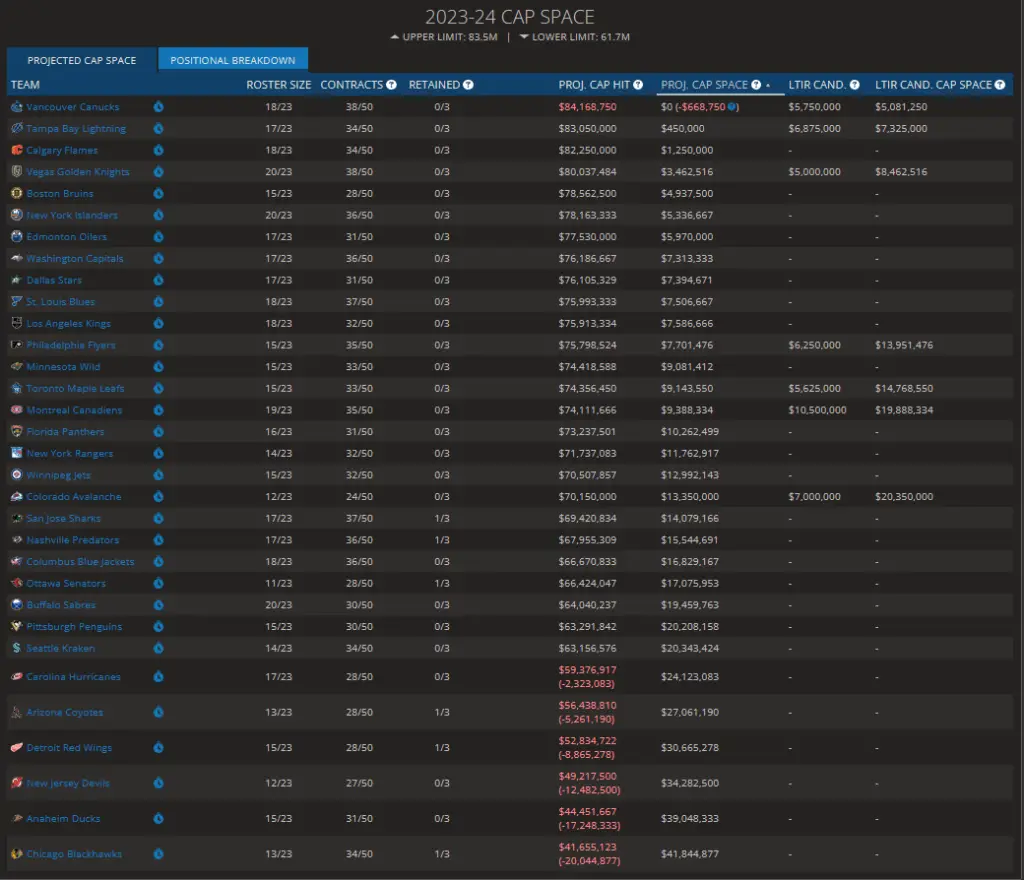Open the Pittsburgh Penguins team link
Screen dimensions: 1024x880
[x=74, y=626]
